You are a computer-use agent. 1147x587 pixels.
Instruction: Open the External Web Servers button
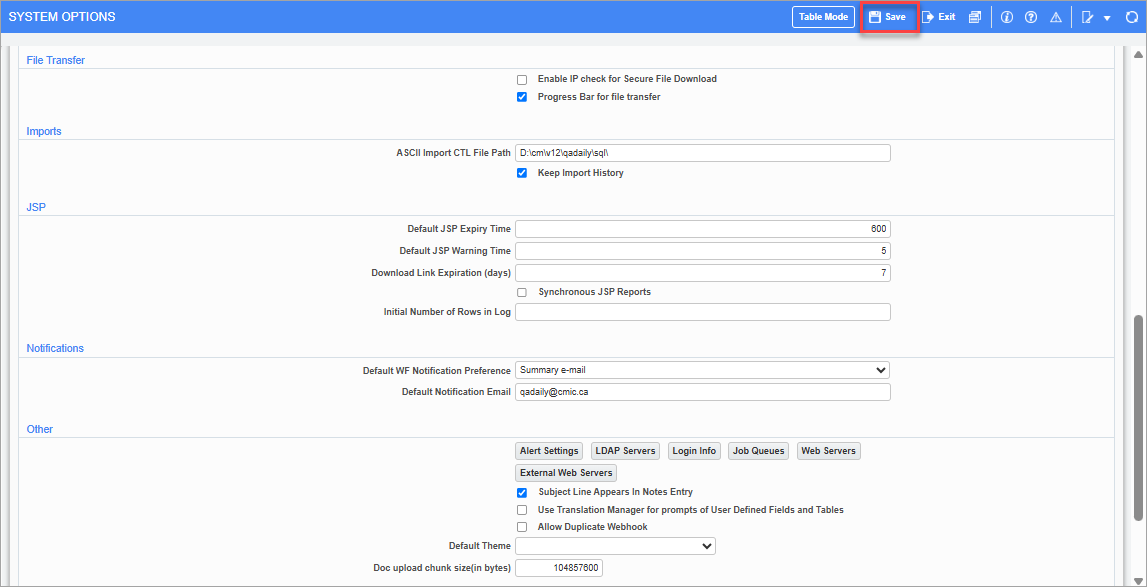coord(565,472)
